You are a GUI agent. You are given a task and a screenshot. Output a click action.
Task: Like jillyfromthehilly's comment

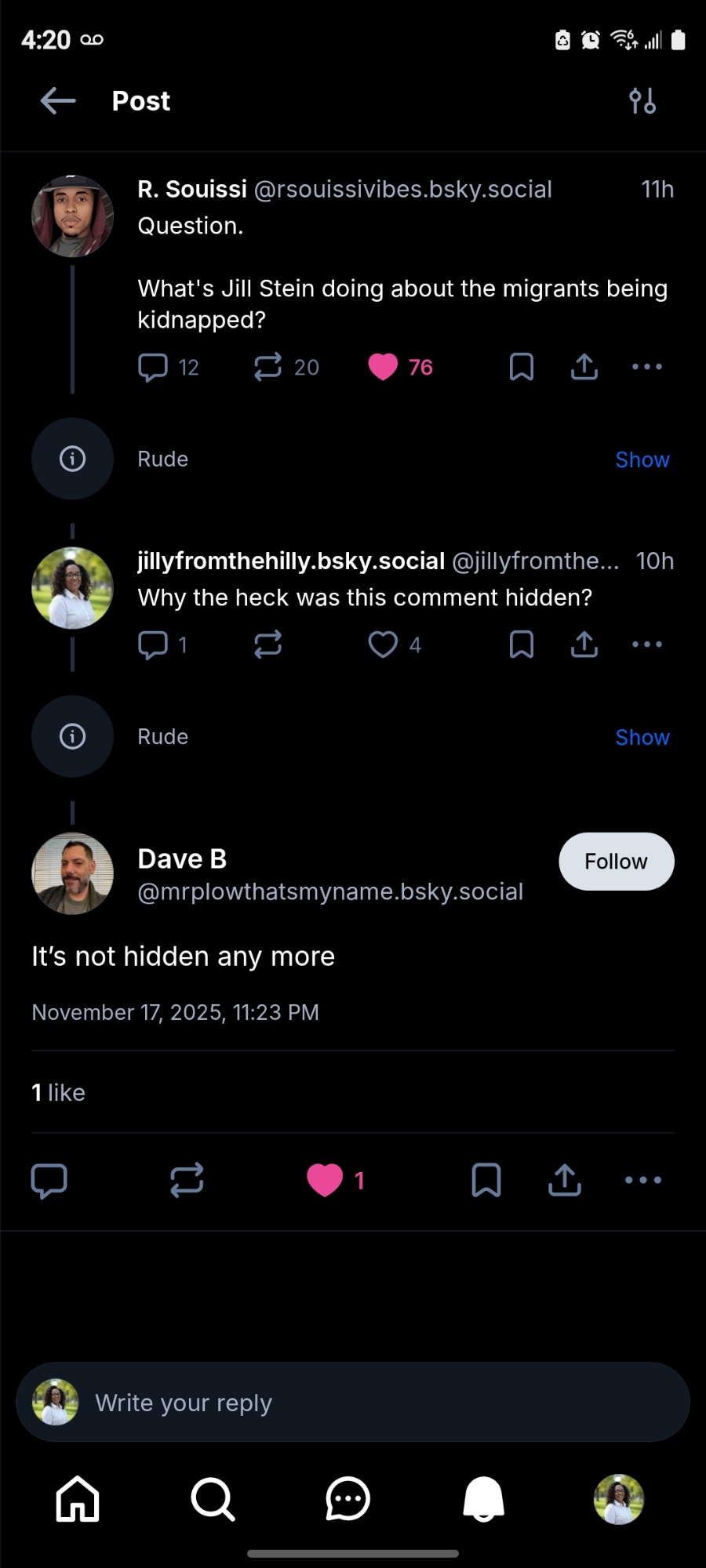(x=383, y=644)
